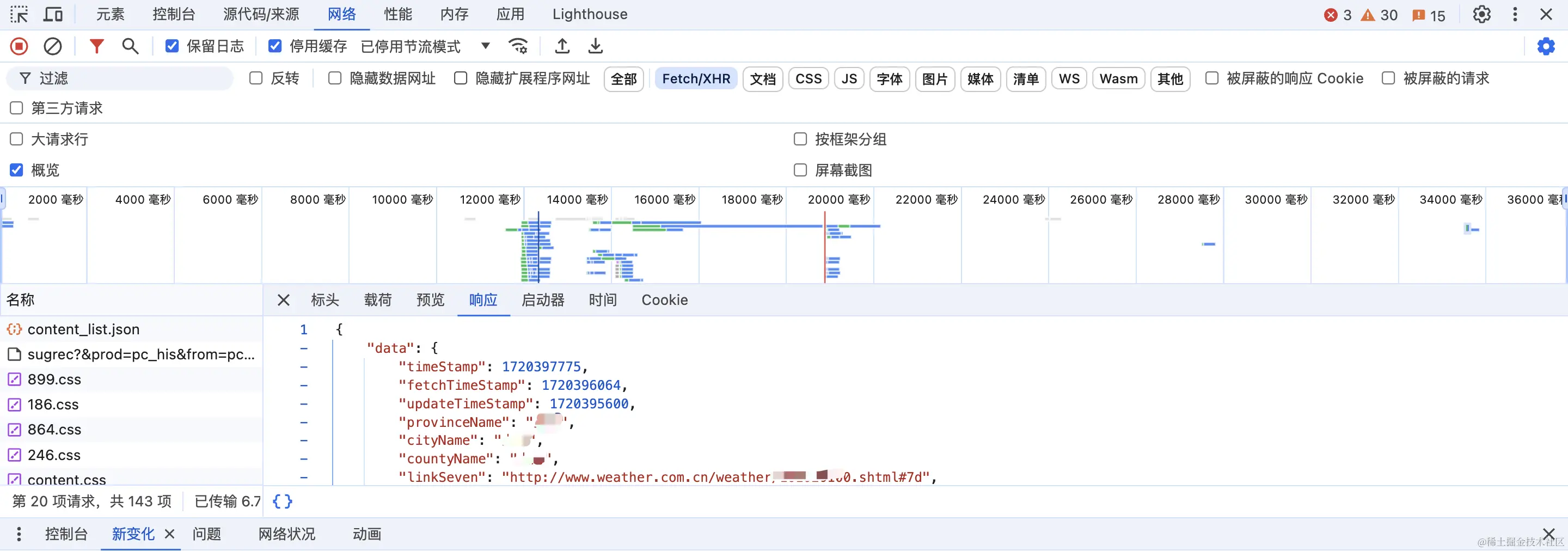Filter requests by Fetch/XHR type
The width and height of the screenshot is (1568, 551).
click(x=696, y=79)
